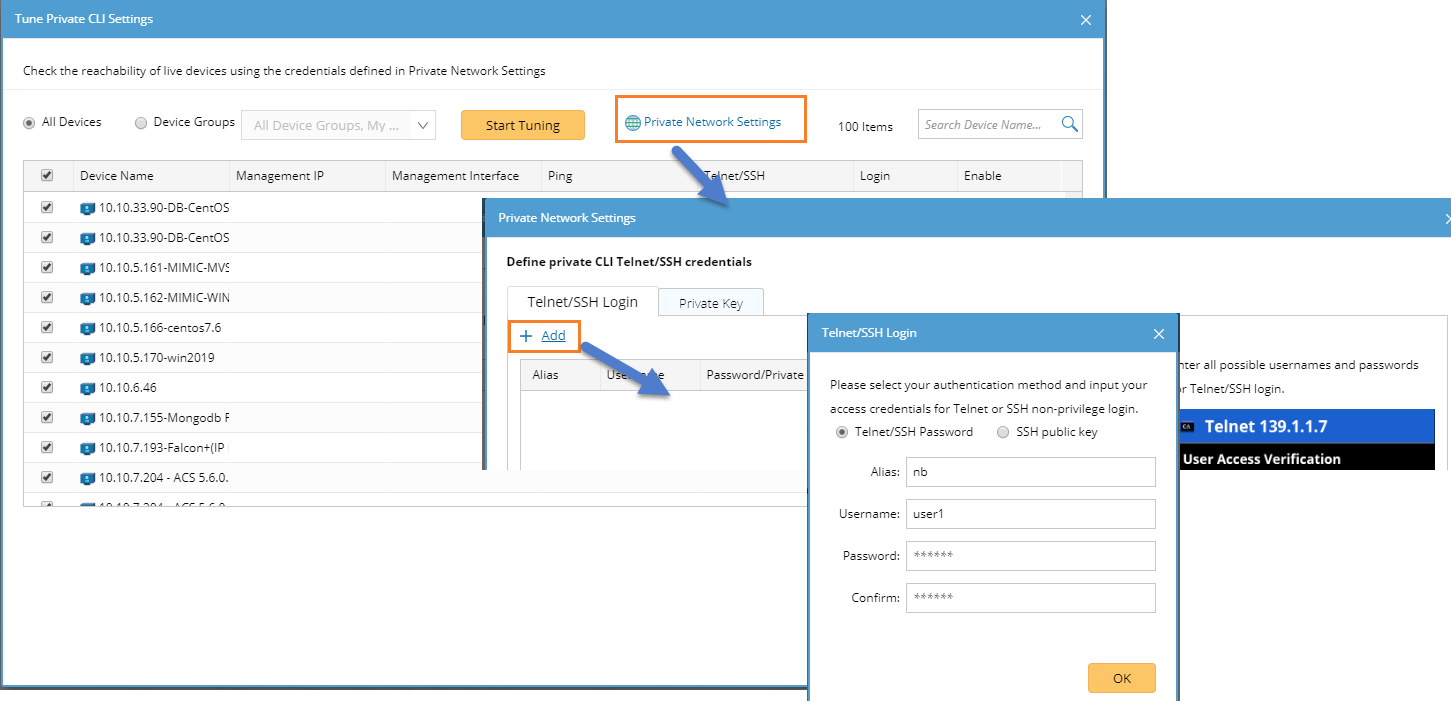
Task: Click the globe icon beside Private Network Settings
Action: pos(632,123)
